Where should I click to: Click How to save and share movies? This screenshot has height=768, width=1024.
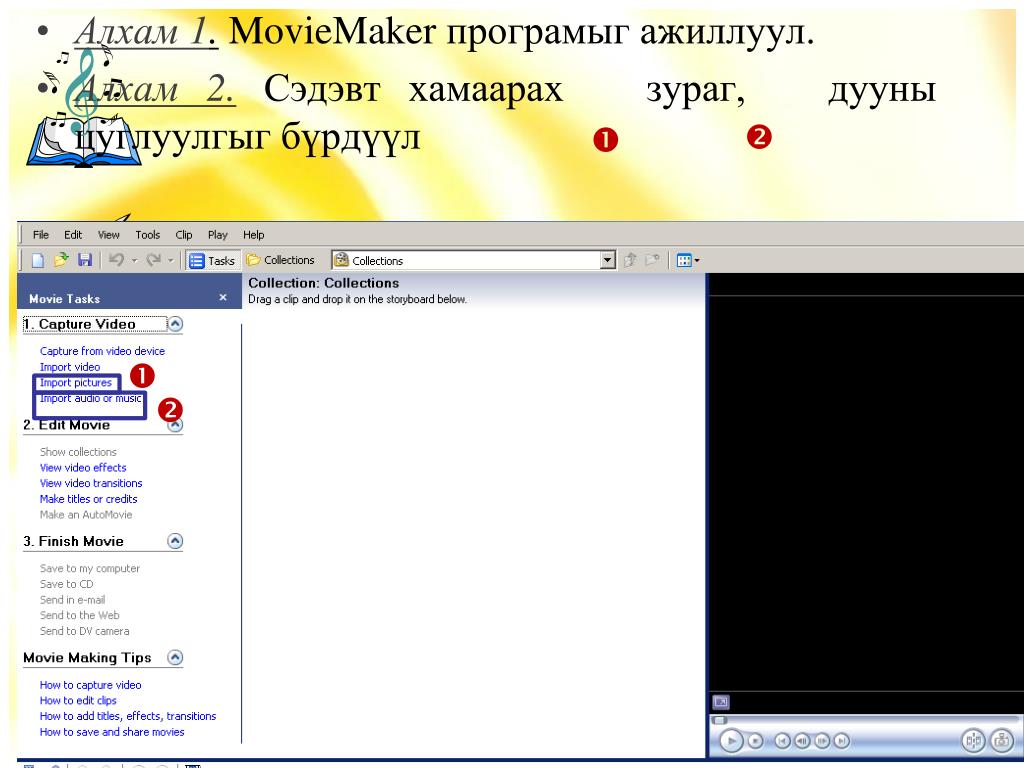point(112,732)
